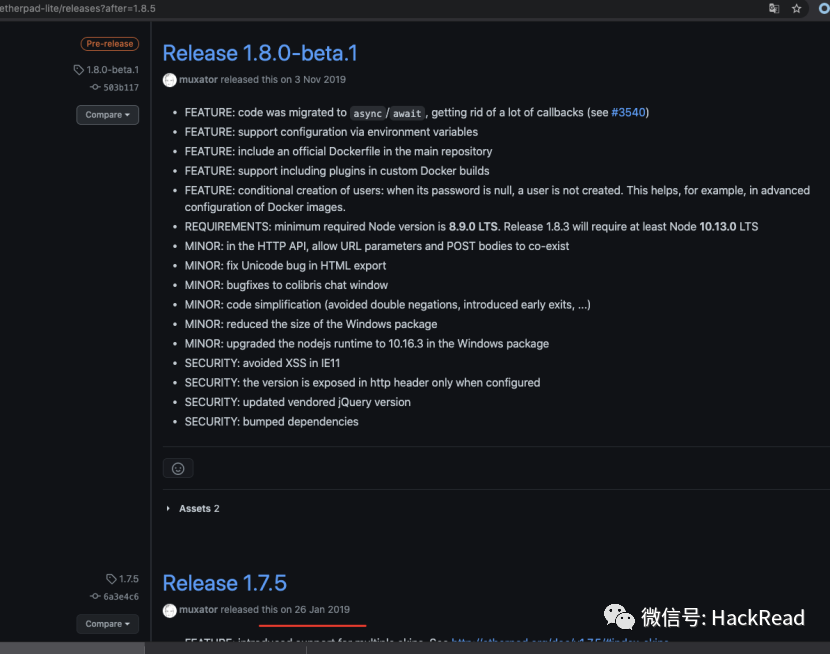
Task: Open the Release 1.8.0-beta.1 title
Action: coord(260,53)
